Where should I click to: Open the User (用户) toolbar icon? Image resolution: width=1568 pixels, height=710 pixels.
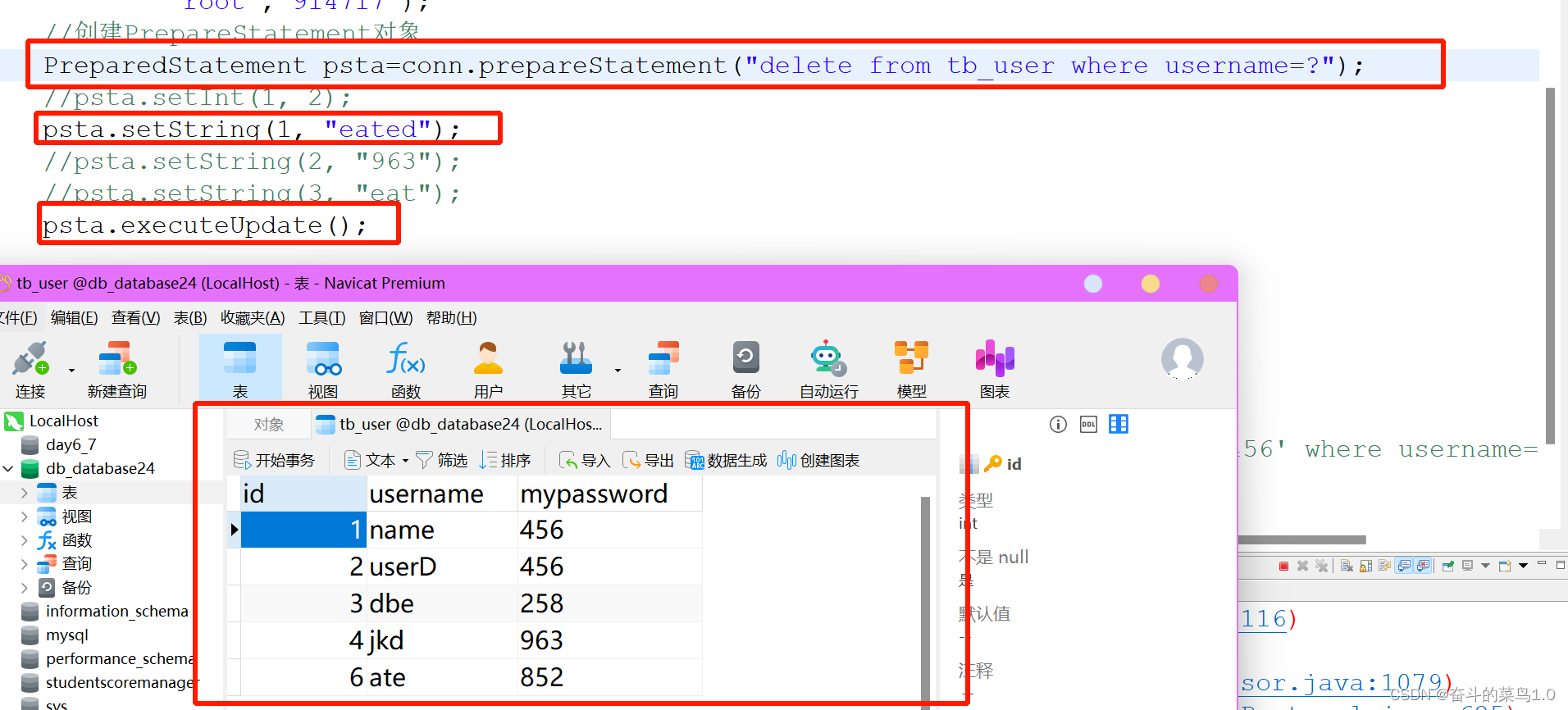pyautogui.click(x=488, y=359)
